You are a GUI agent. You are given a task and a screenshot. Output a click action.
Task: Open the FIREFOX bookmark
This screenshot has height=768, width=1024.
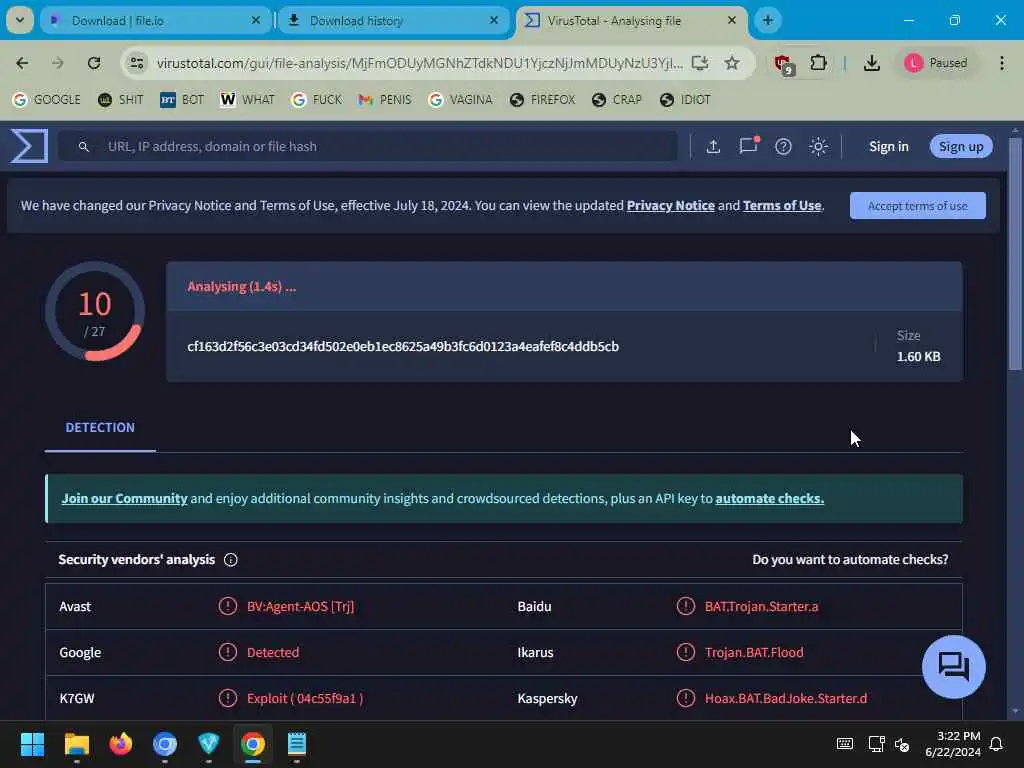click(543, 99)
